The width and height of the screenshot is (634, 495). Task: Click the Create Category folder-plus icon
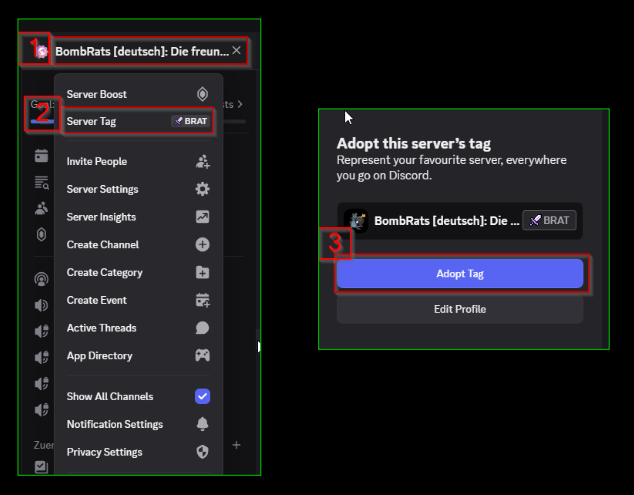click(x=203, y=273)
